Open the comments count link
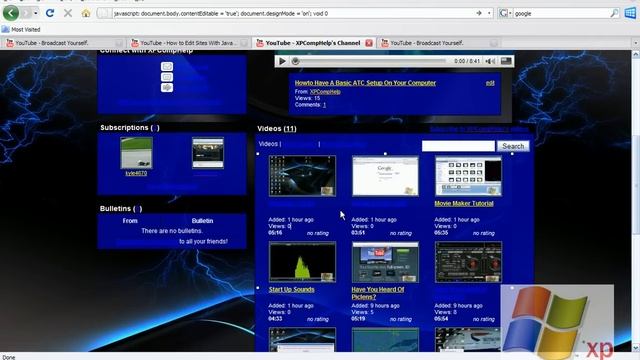 pos(324,105)
